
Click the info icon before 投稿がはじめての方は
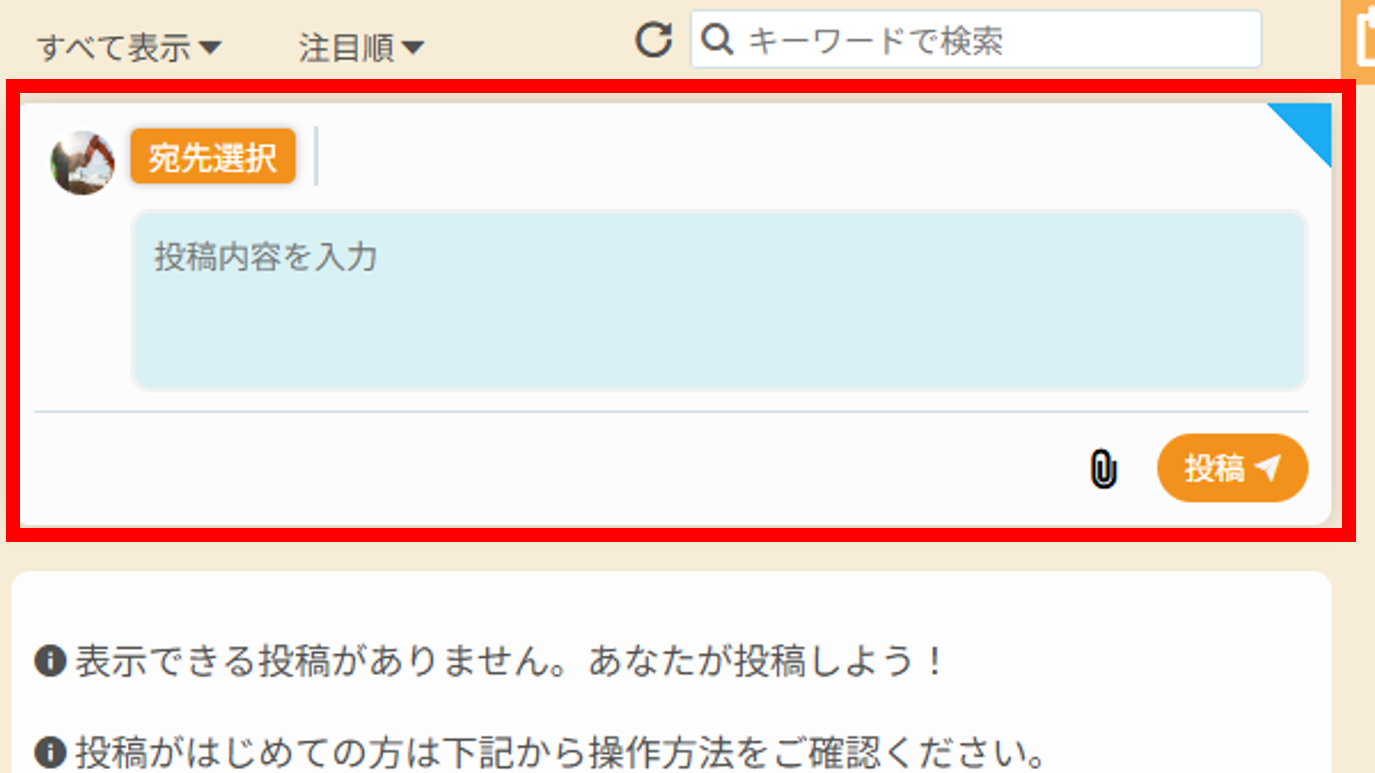49,749
